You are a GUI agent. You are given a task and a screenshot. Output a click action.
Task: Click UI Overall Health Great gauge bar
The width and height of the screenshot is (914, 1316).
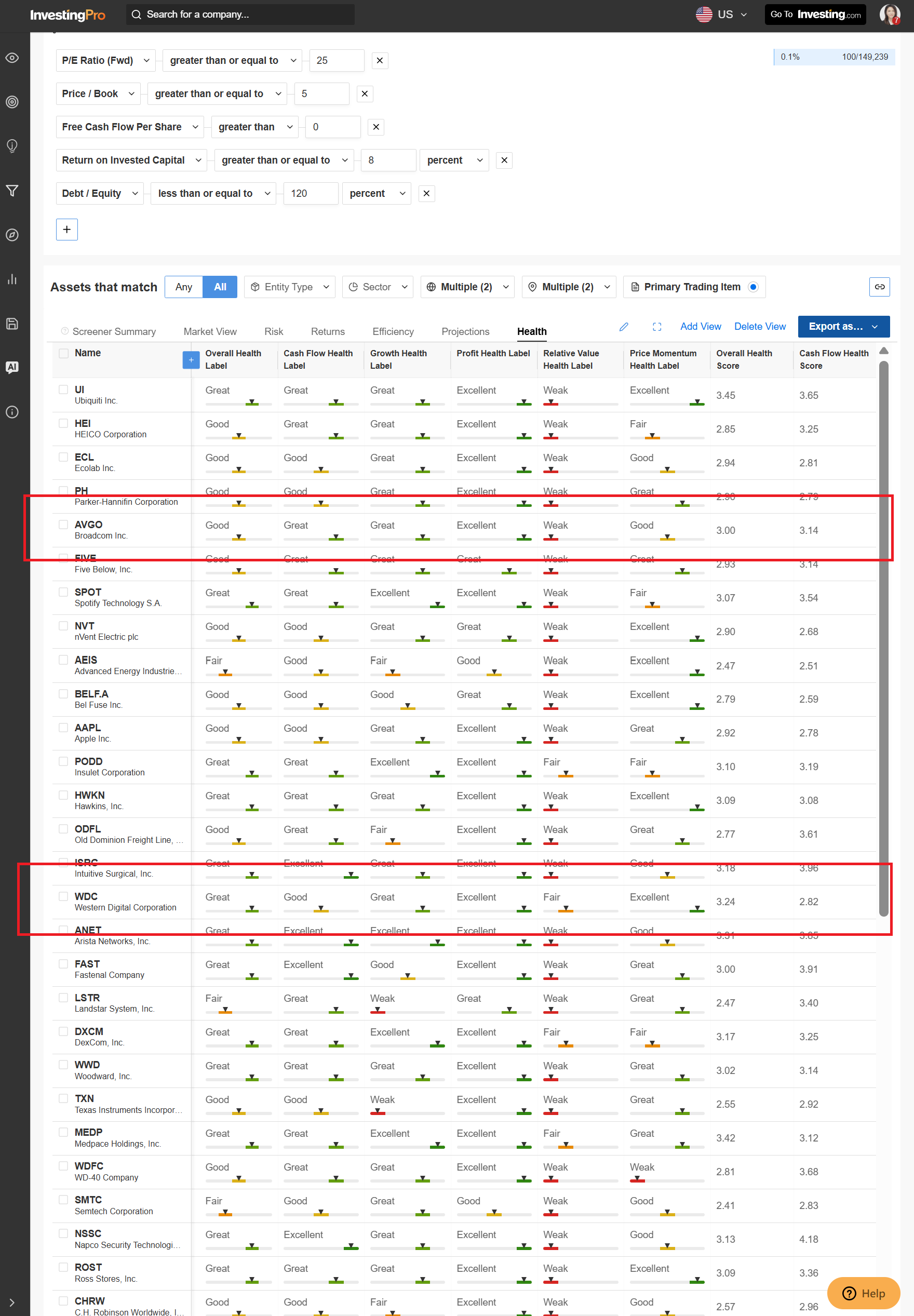238,404
